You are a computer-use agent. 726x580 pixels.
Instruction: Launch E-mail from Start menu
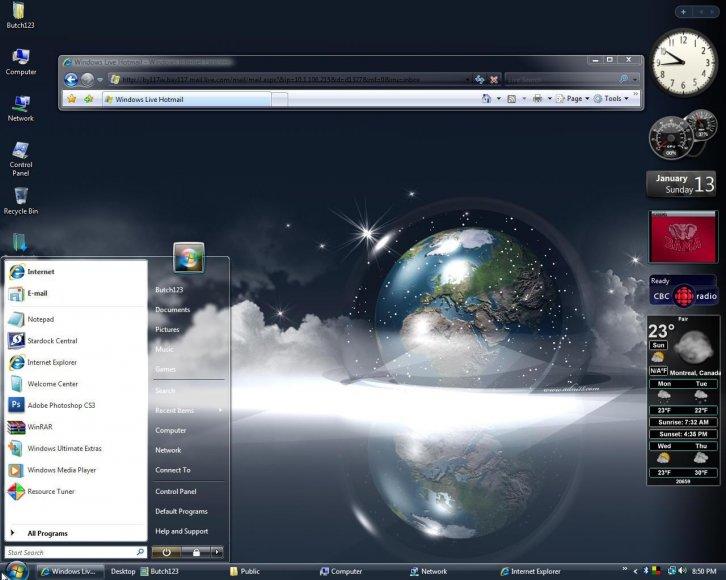[76, 293]
